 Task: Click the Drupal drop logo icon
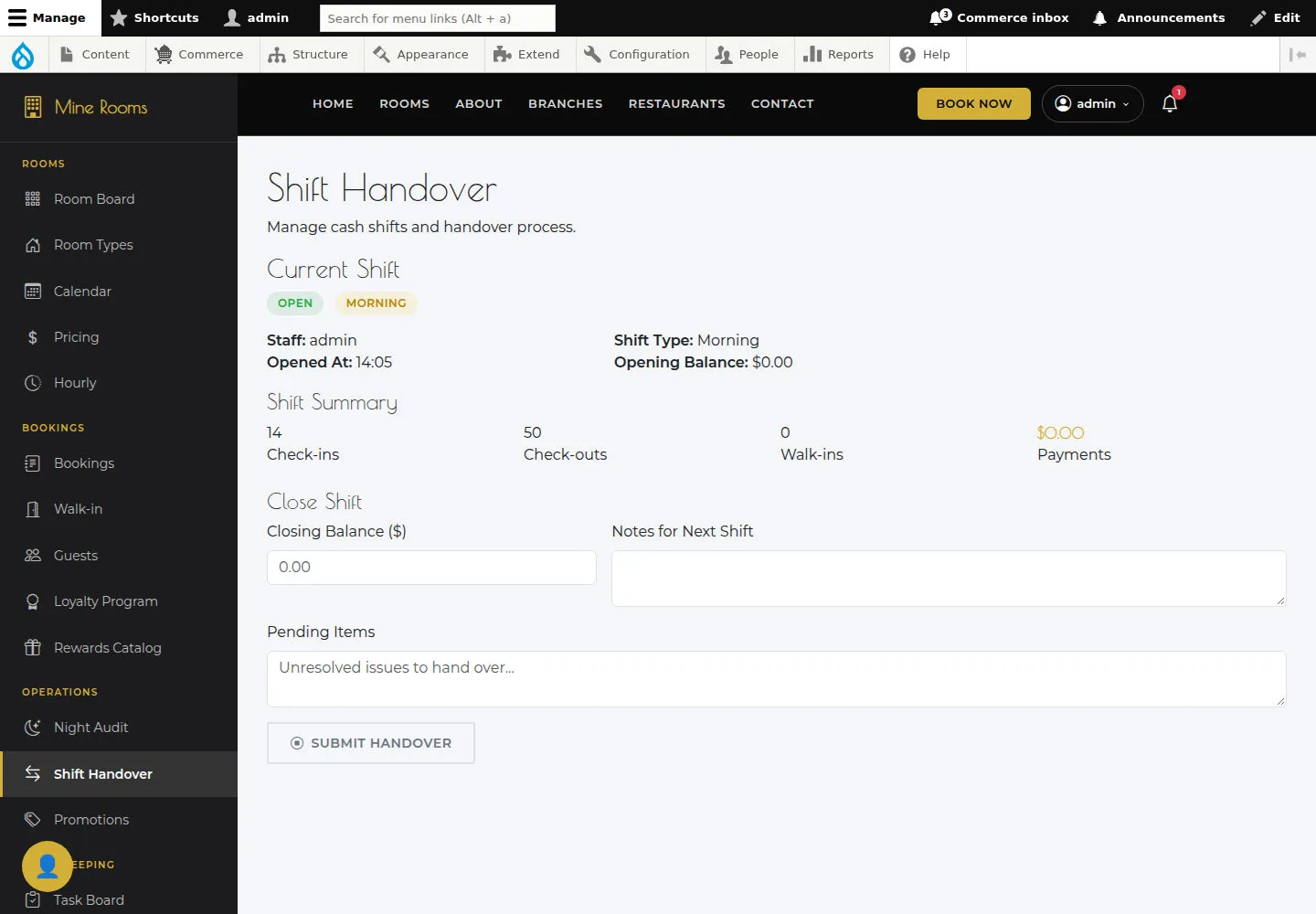coord(23,55)
